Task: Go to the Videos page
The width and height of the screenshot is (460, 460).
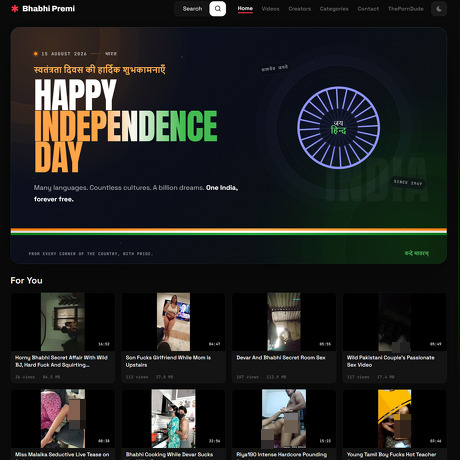Action: pyautogui.click(x=270, y=9)
